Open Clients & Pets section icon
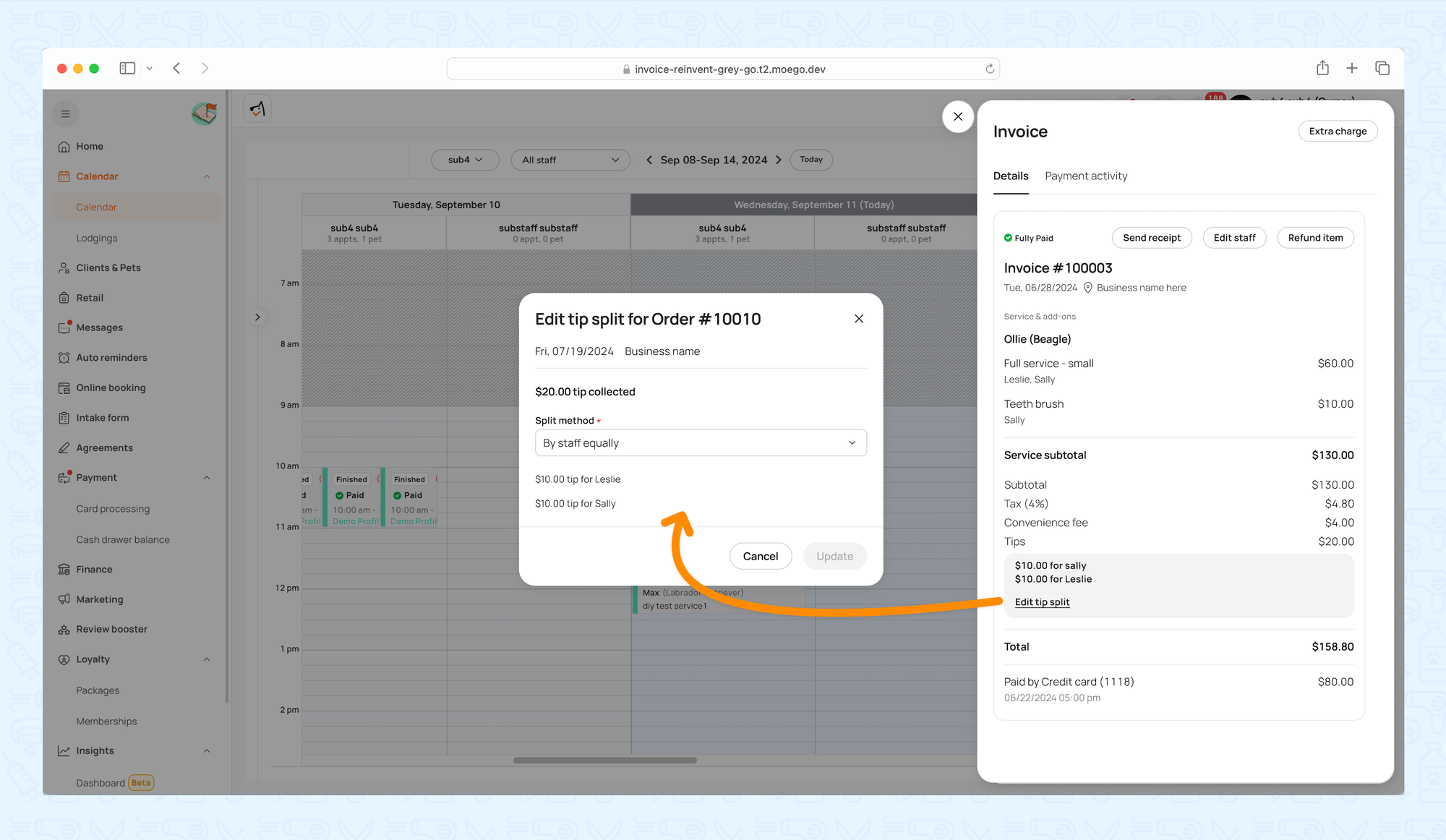The height and width of the screenshot is (840, 1446). click(64, 268)
